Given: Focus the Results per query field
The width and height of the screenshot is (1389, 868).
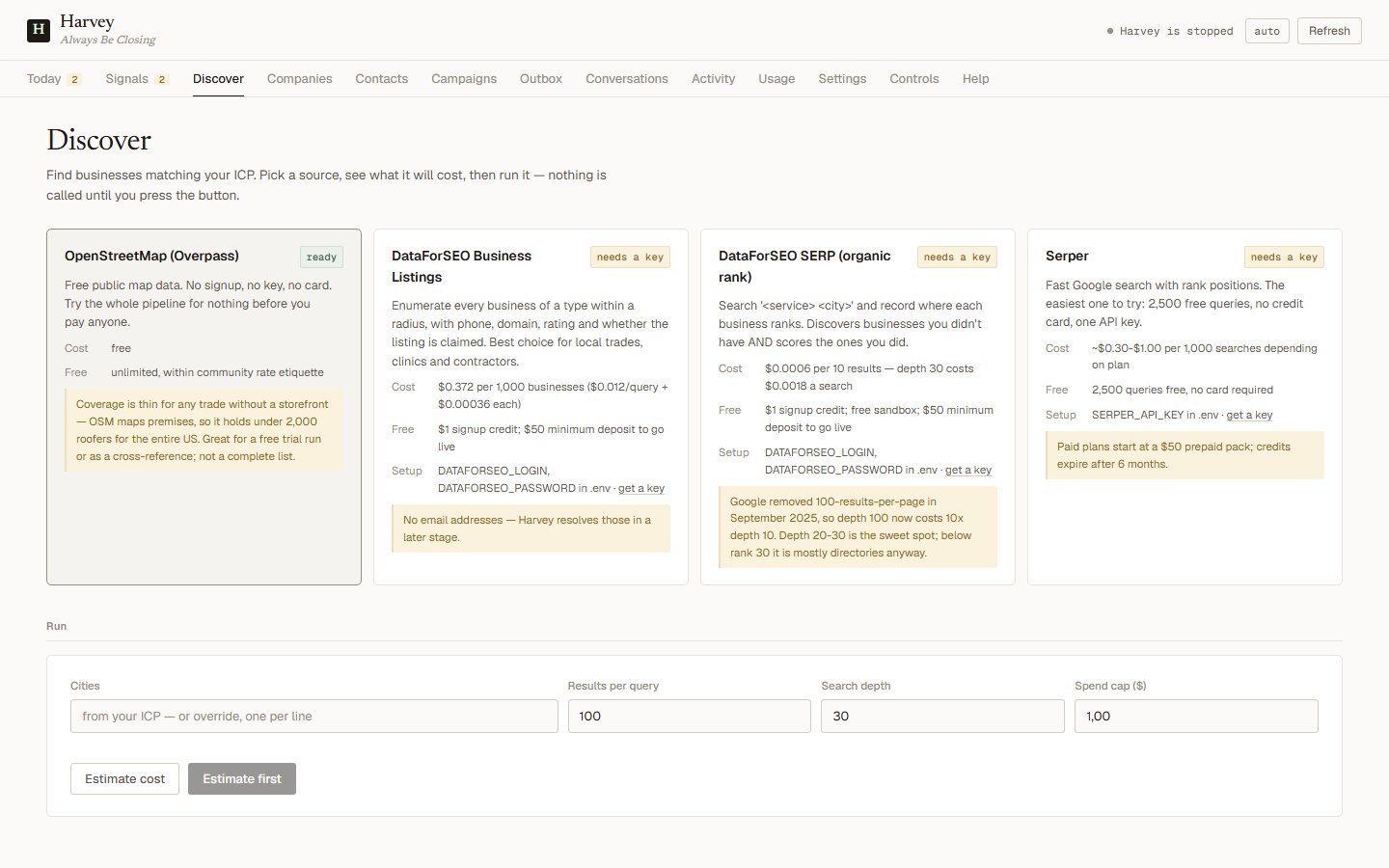Looking at the screenshot, I should pyautogui.click(x=690, y=716).
